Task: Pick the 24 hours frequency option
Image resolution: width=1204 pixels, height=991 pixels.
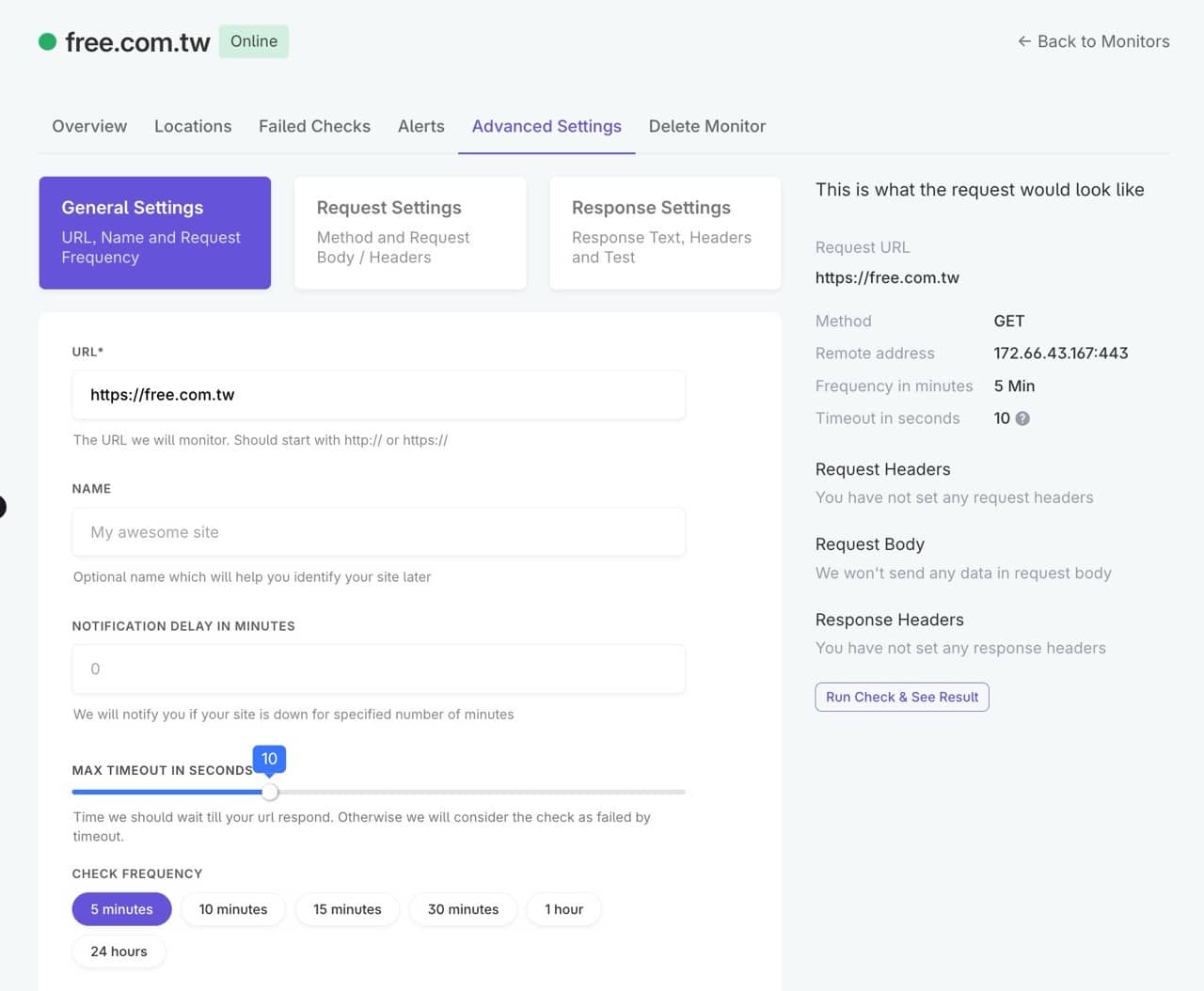Action: tap(119, 952)
